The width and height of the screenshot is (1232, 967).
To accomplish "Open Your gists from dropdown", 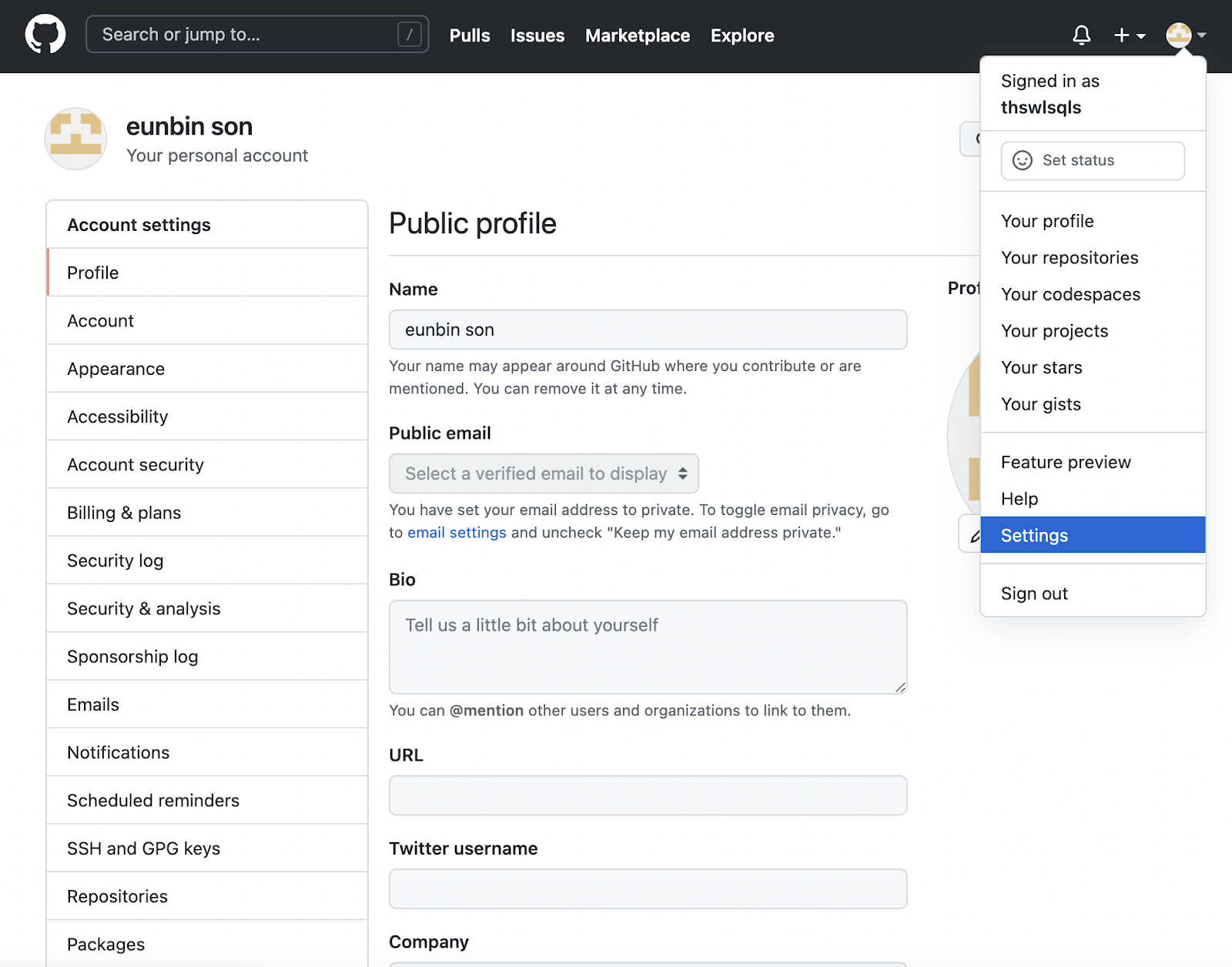I will click(x=1093, y=404).
